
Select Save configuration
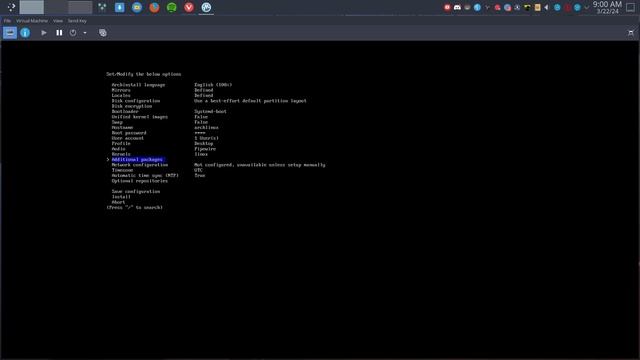pos(136,191)
